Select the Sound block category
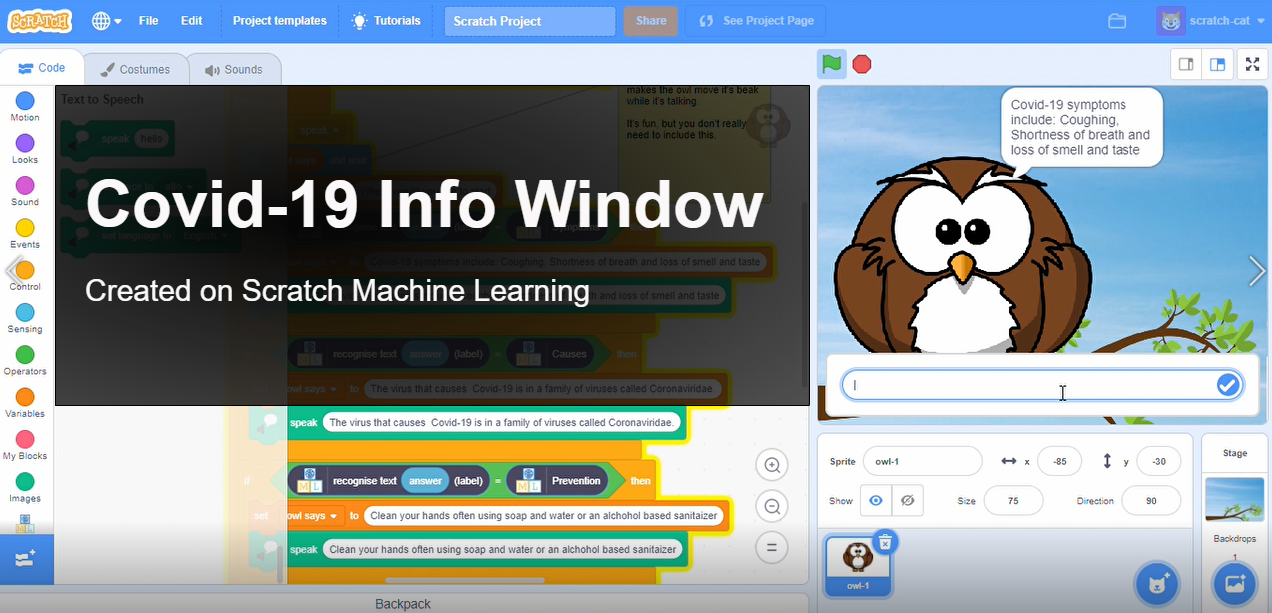This screenshot has height=613, width=1272. 25,191
